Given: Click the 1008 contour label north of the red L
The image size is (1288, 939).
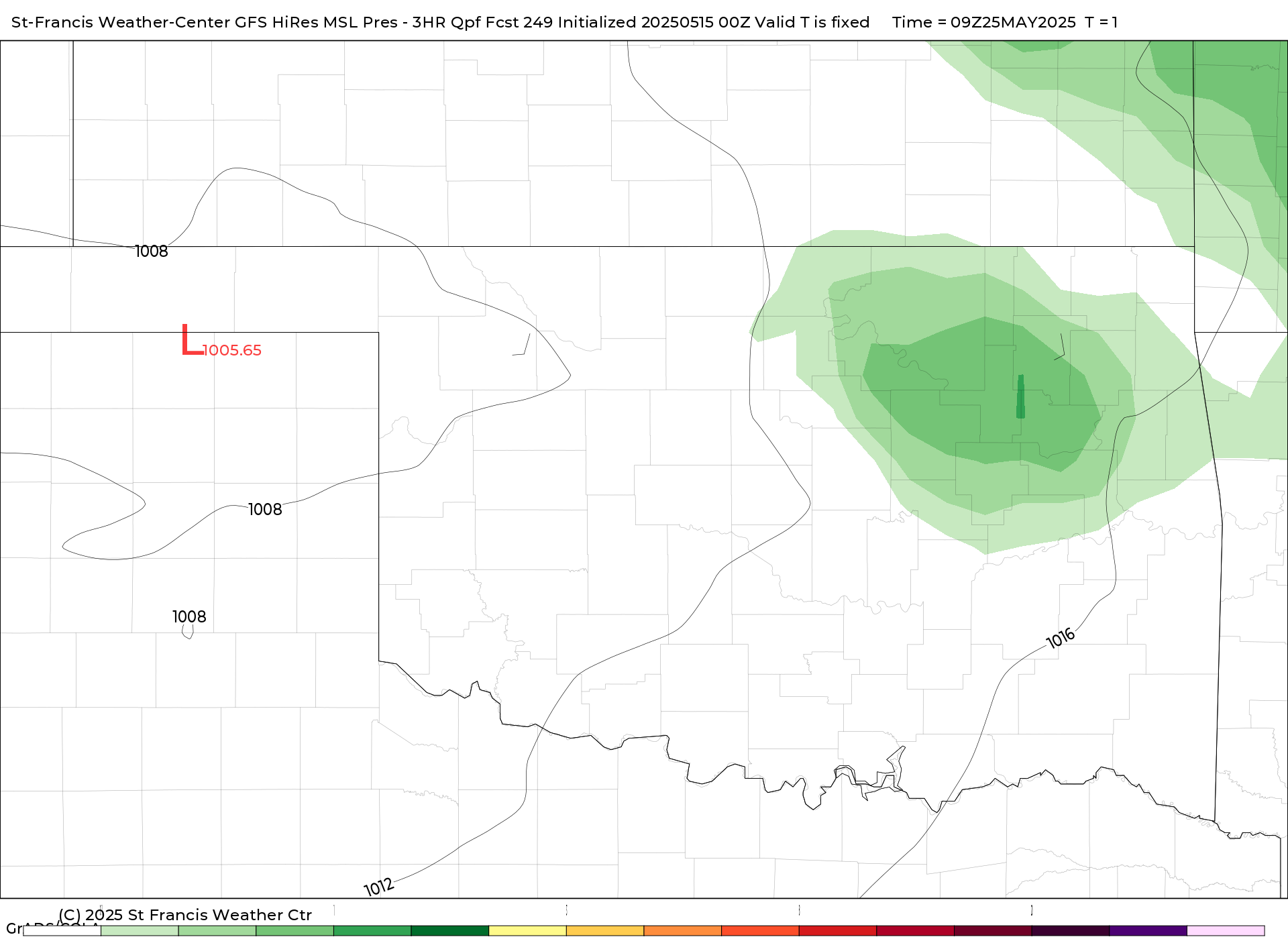Looking at the screenshot, I should pos(152,252).
